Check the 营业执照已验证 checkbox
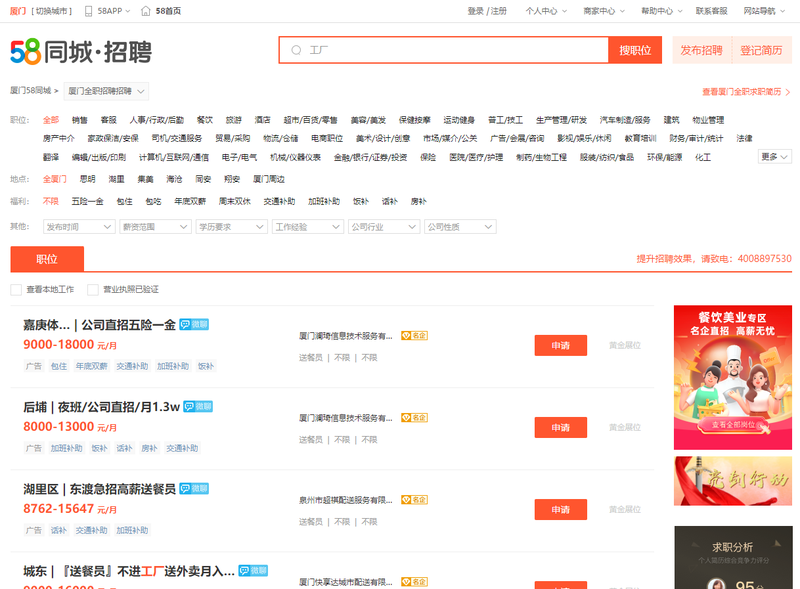The height and width of the screenshot is (589, 800). point(93,290)
